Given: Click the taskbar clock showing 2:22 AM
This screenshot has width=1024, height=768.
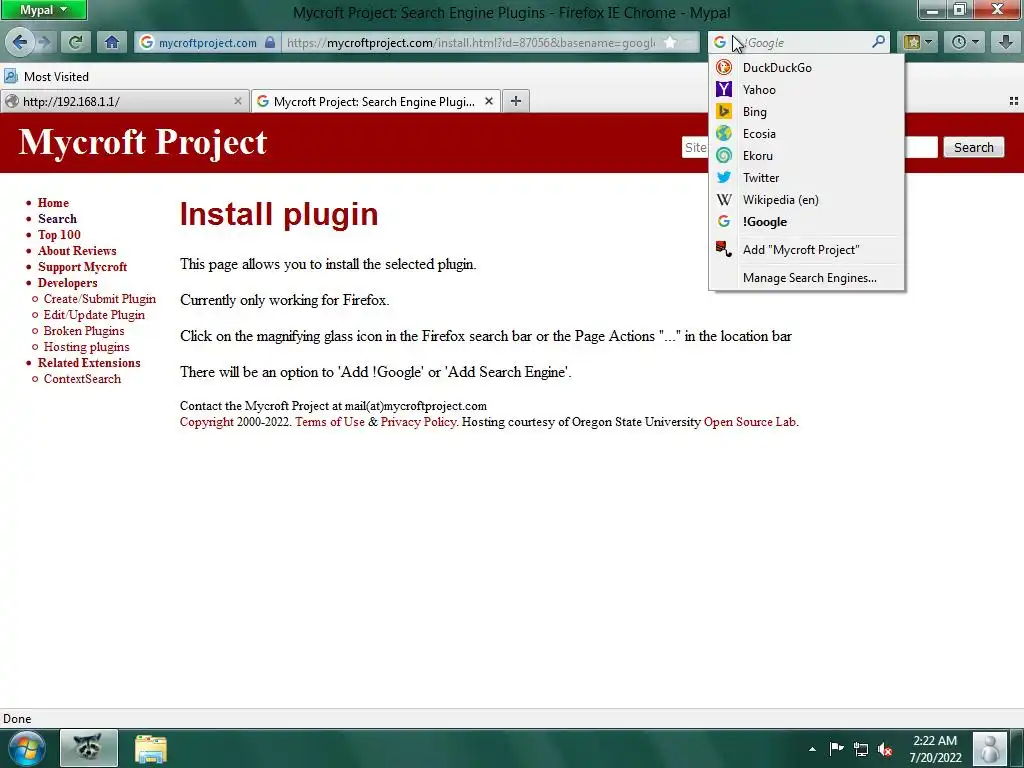Looking at the screenshot, I should [x=935, y=749].
